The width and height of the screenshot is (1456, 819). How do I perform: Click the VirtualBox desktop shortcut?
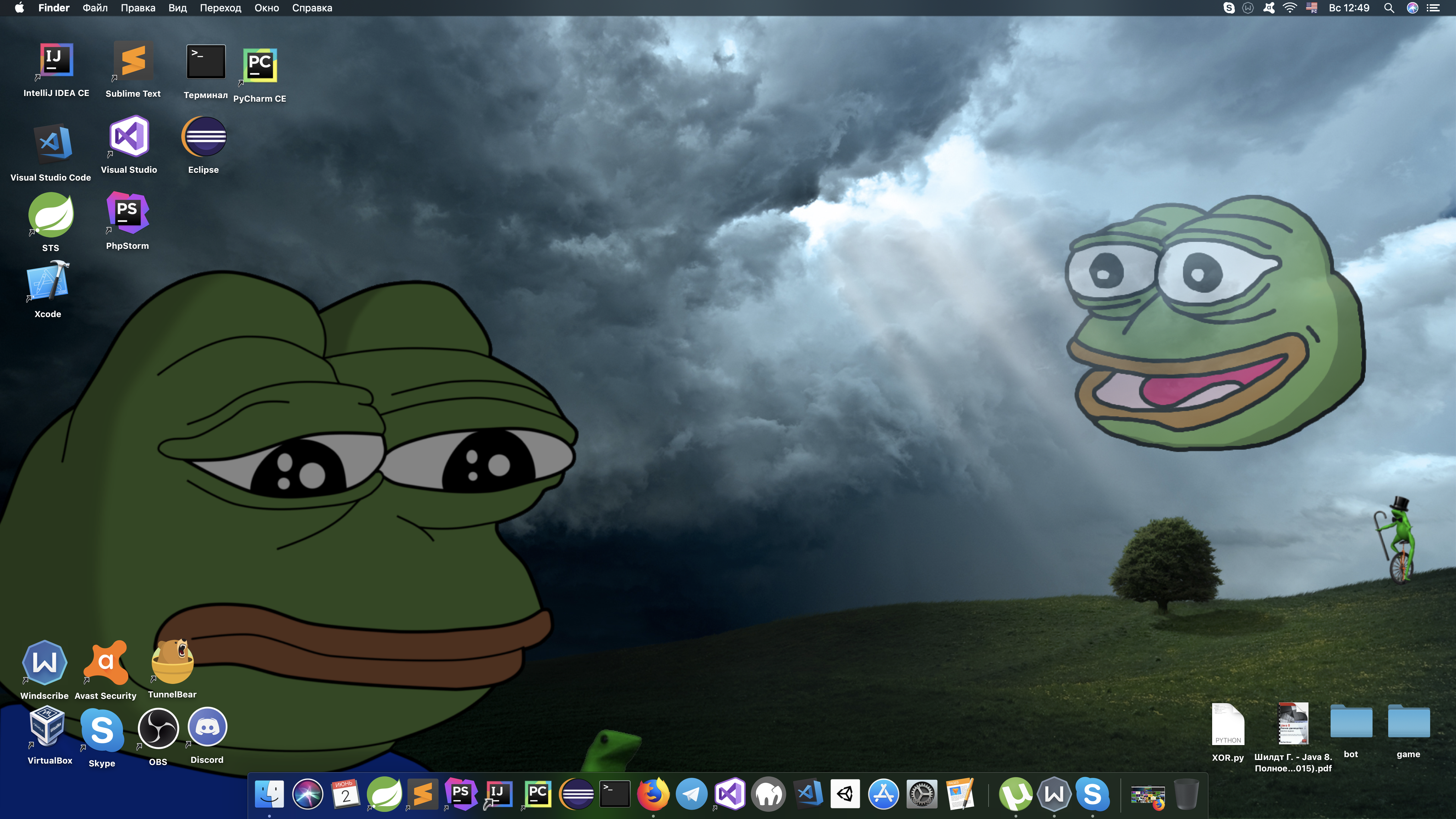[47, 727]
